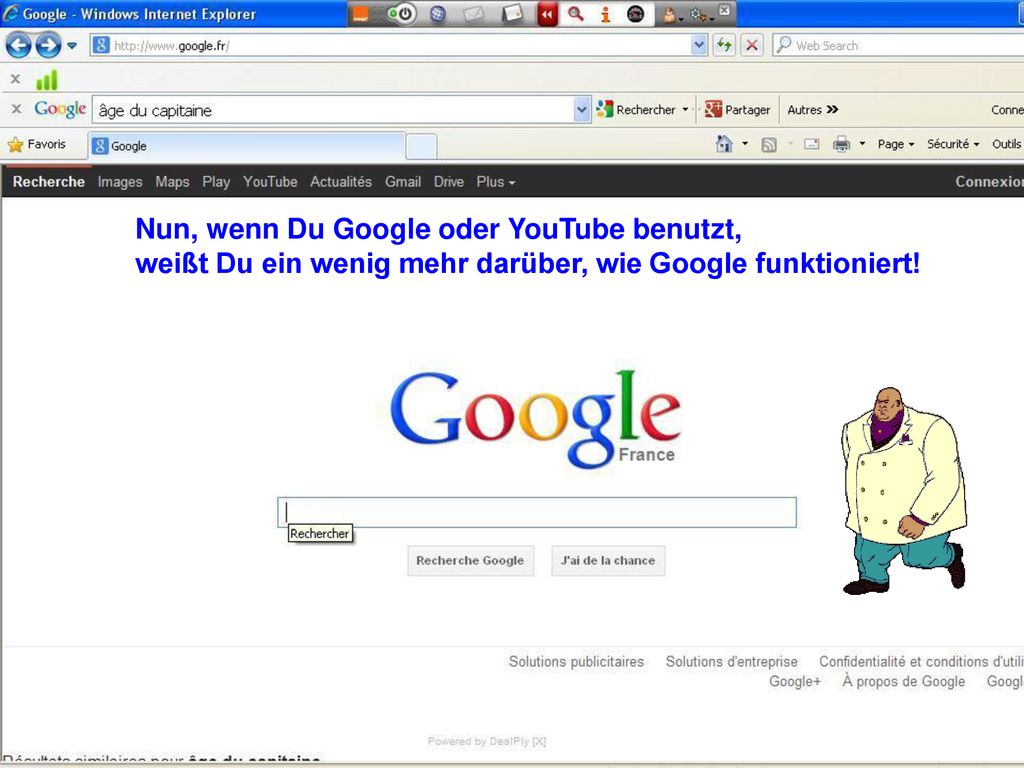Open Drive in Google black bar

pos(449,182)
